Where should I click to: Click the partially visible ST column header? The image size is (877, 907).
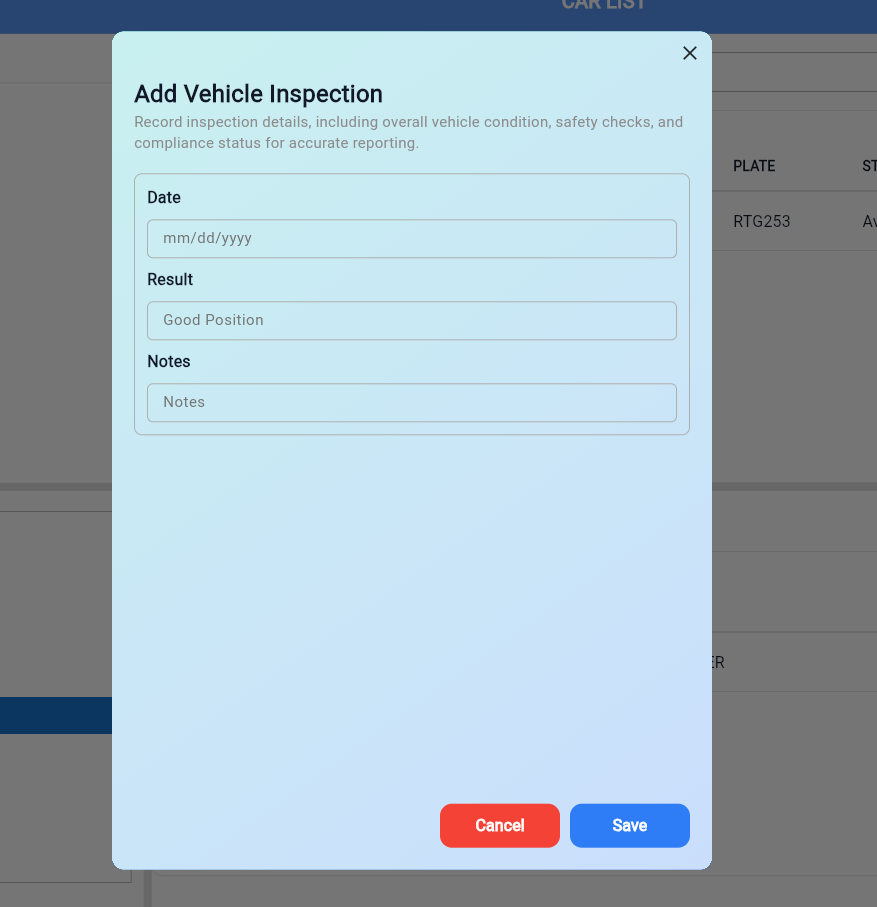[x=868, y=167]
